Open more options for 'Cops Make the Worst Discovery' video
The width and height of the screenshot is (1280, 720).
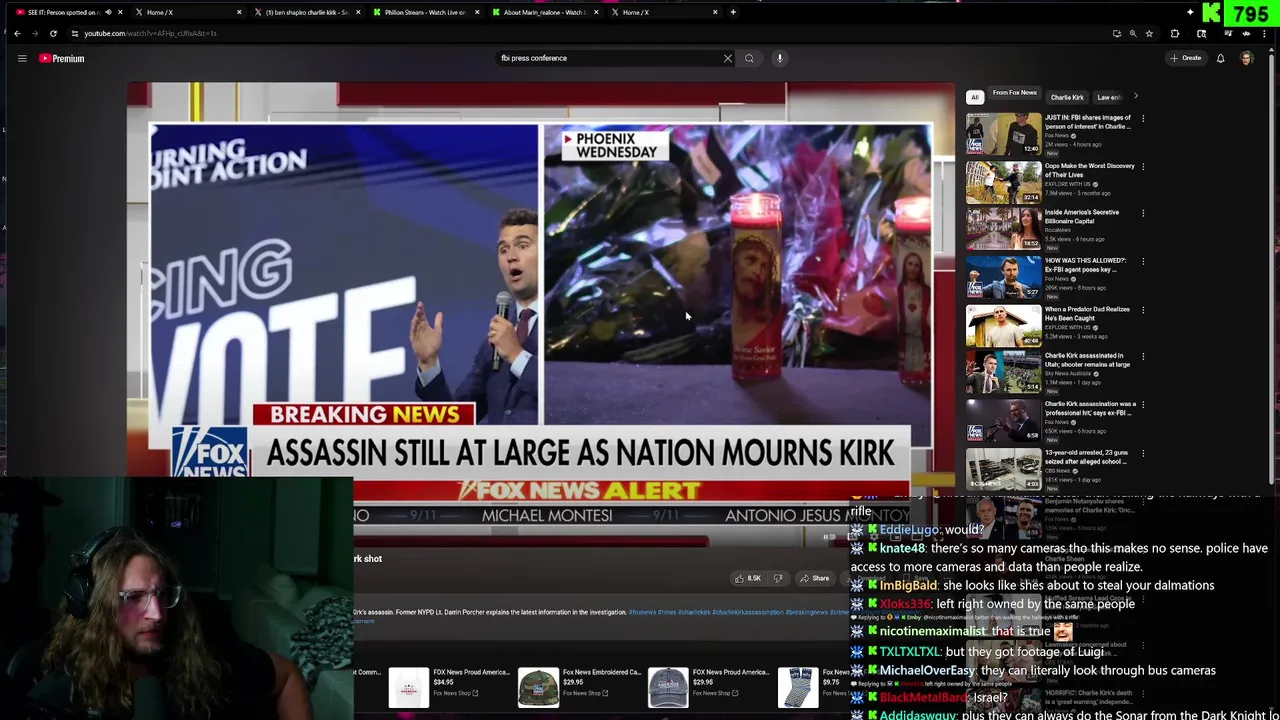1143,166
